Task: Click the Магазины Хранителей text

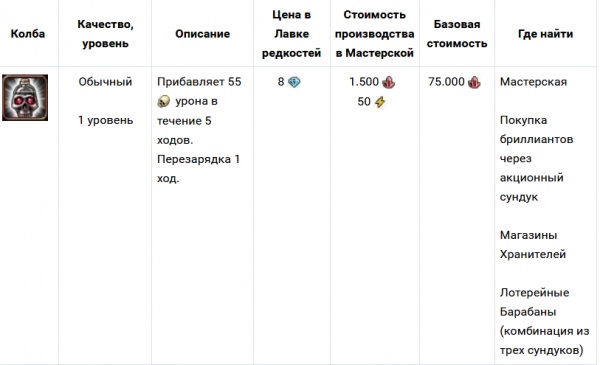Action: pyautogui.click(x=533, y=244)
